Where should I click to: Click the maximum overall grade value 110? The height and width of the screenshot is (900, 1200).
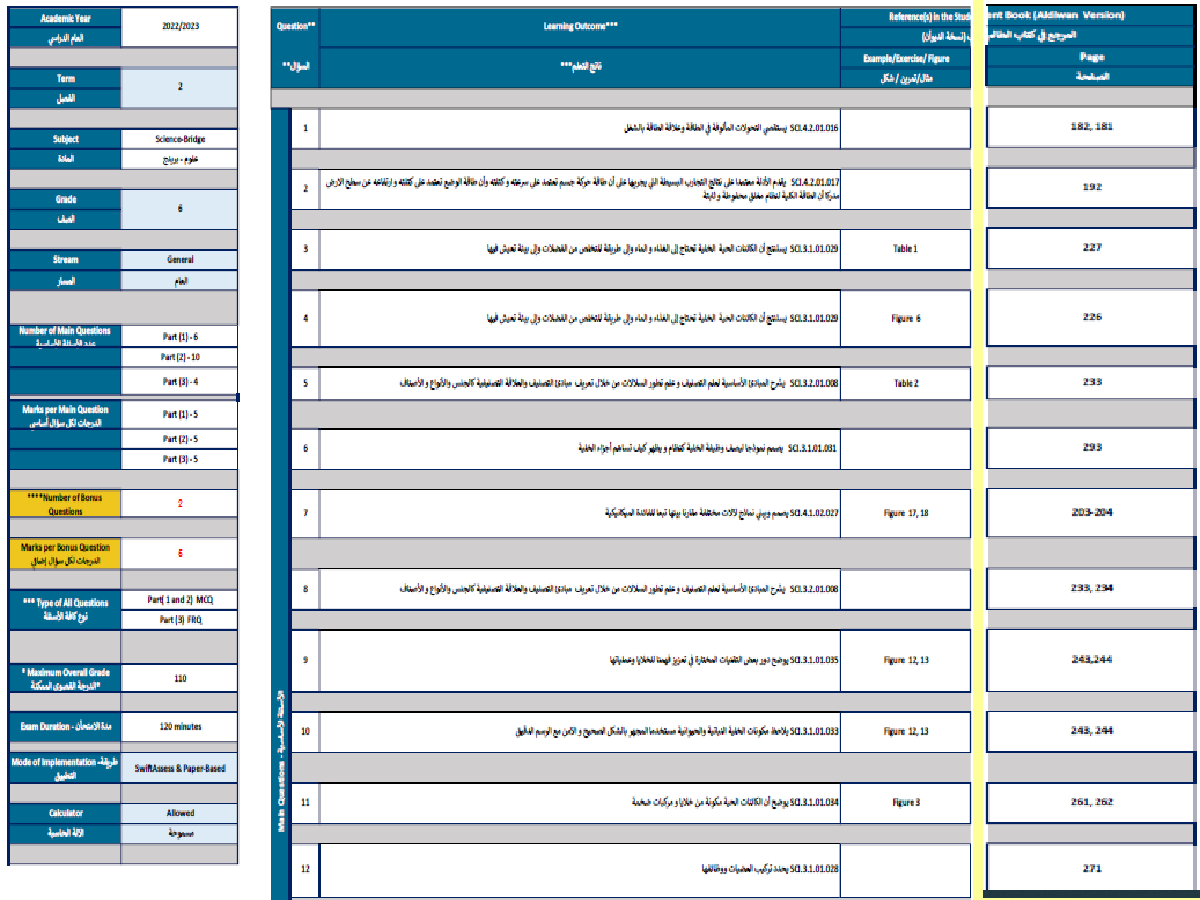(x=180, y=677)
